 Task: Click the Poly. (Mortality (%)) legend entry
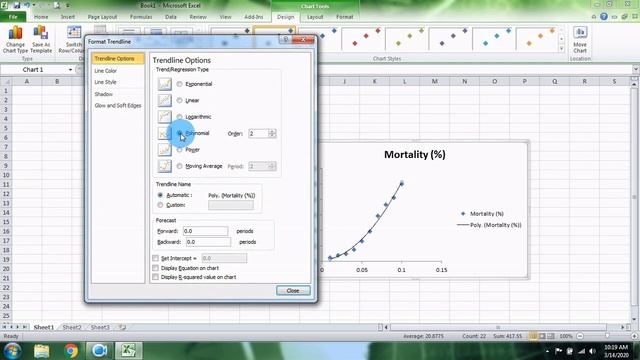click(489, 225)
